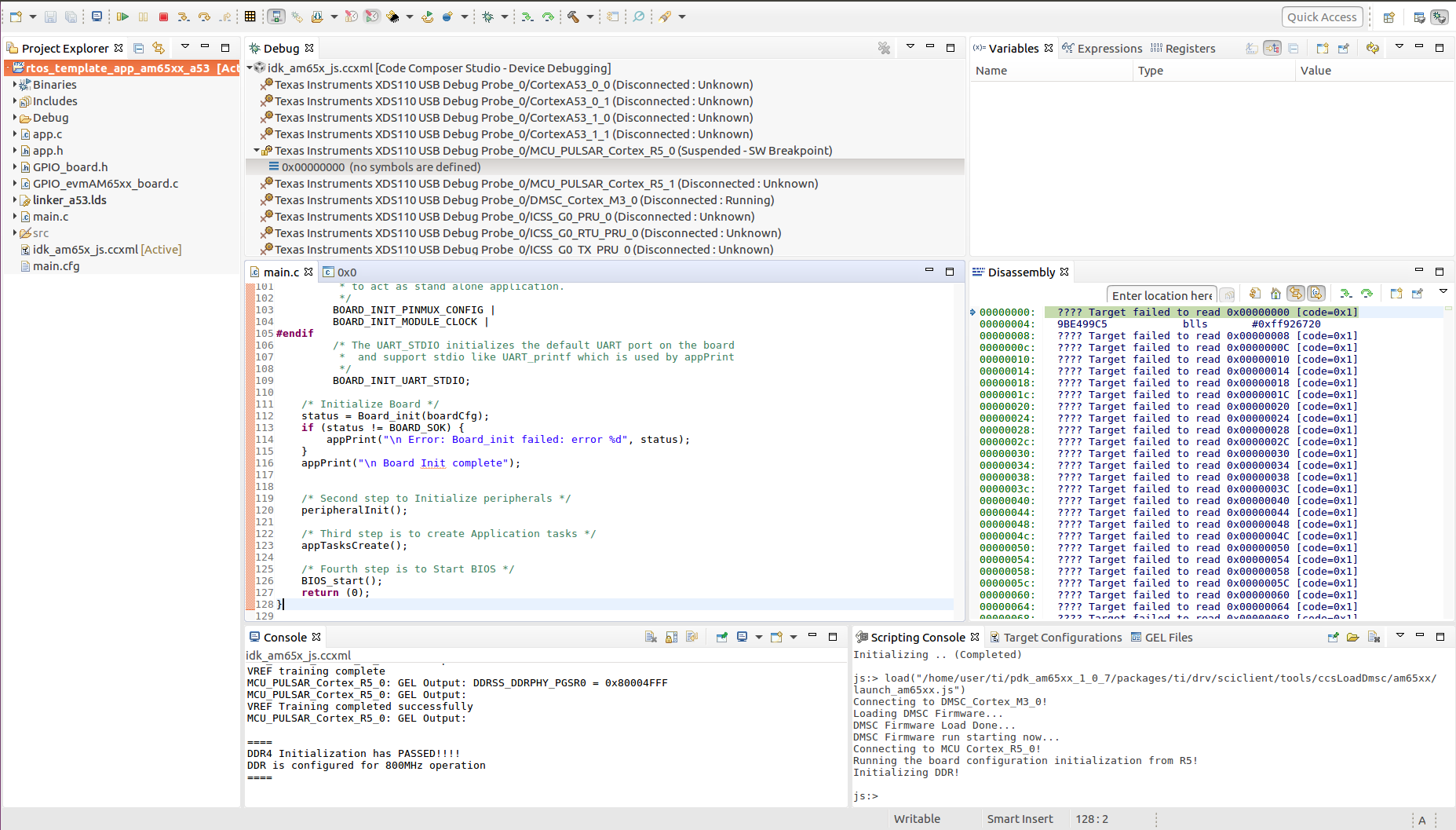Screen dimensions: 1456x830
Task: Click the Step Into toolbar icon
Action: (x=183, y=16)
